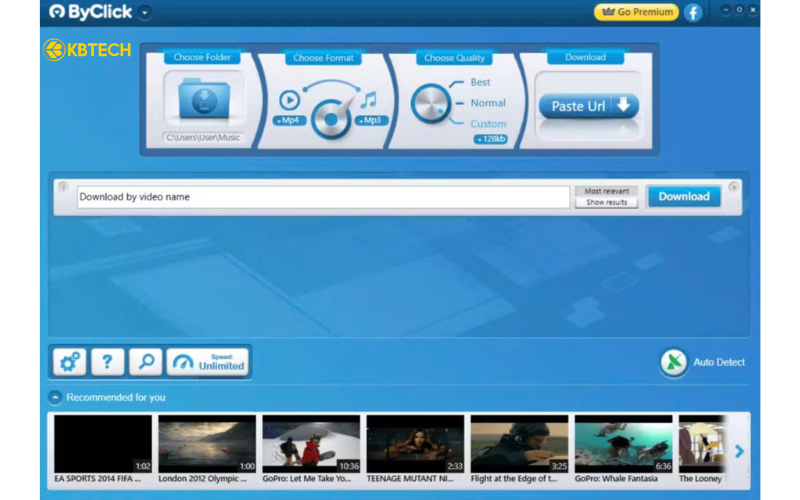Collapse the Recommended for you section
Screen dimensions: 800x500
pyautogui.click(x=55, y=397)
